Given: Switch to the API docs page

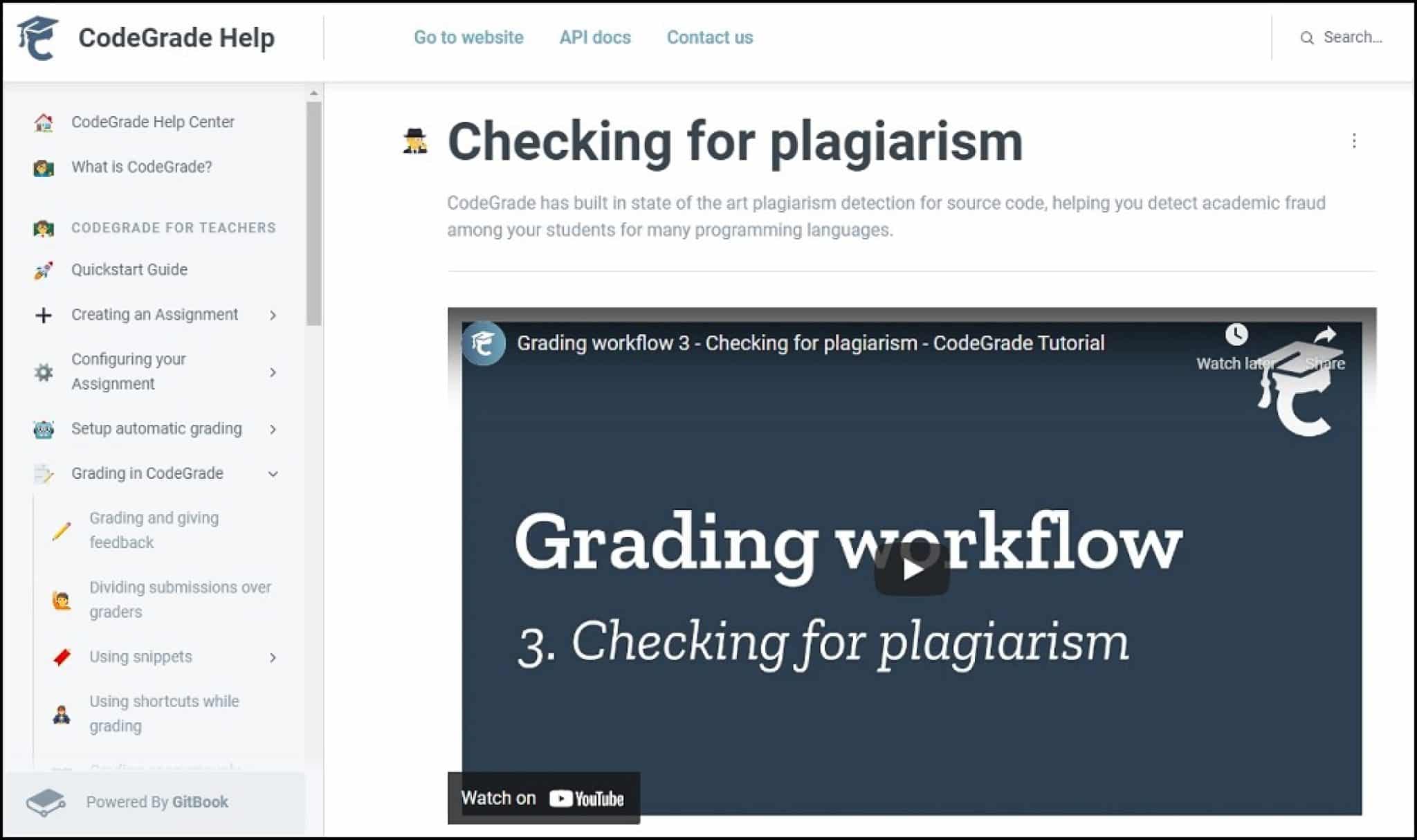Looking at the screenshot, I should [x=594, y=37].
